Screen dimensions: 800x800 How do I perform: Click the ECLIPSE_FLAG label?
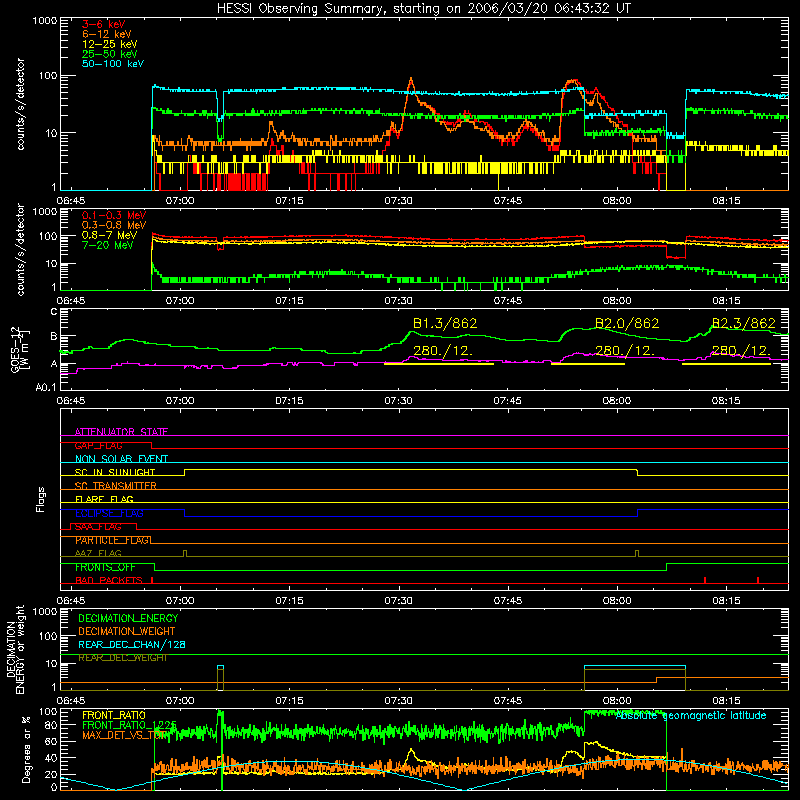pos(109,513)
